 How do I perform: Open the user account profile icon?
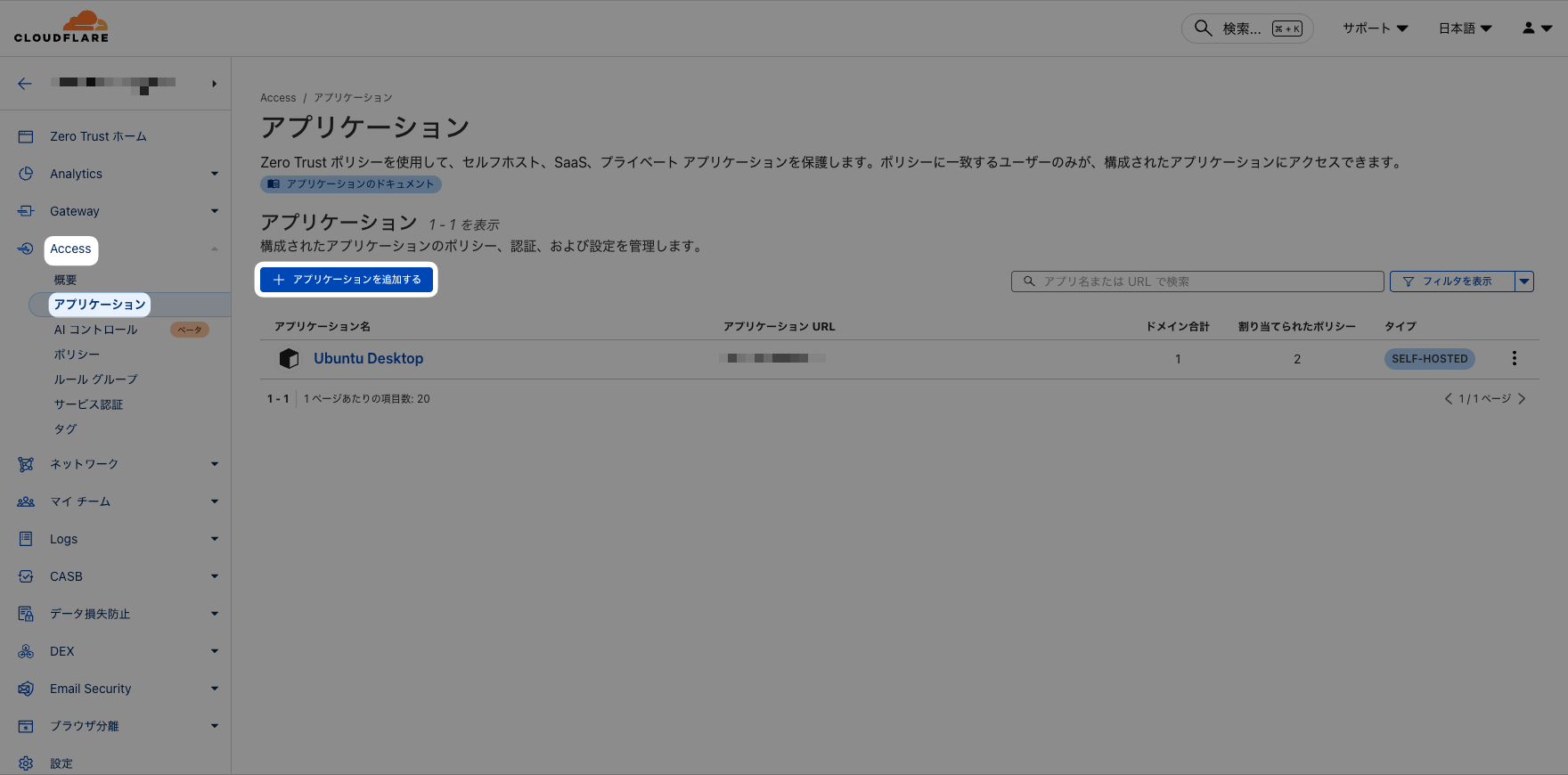pyautogui.click(x=1529, y=29)
